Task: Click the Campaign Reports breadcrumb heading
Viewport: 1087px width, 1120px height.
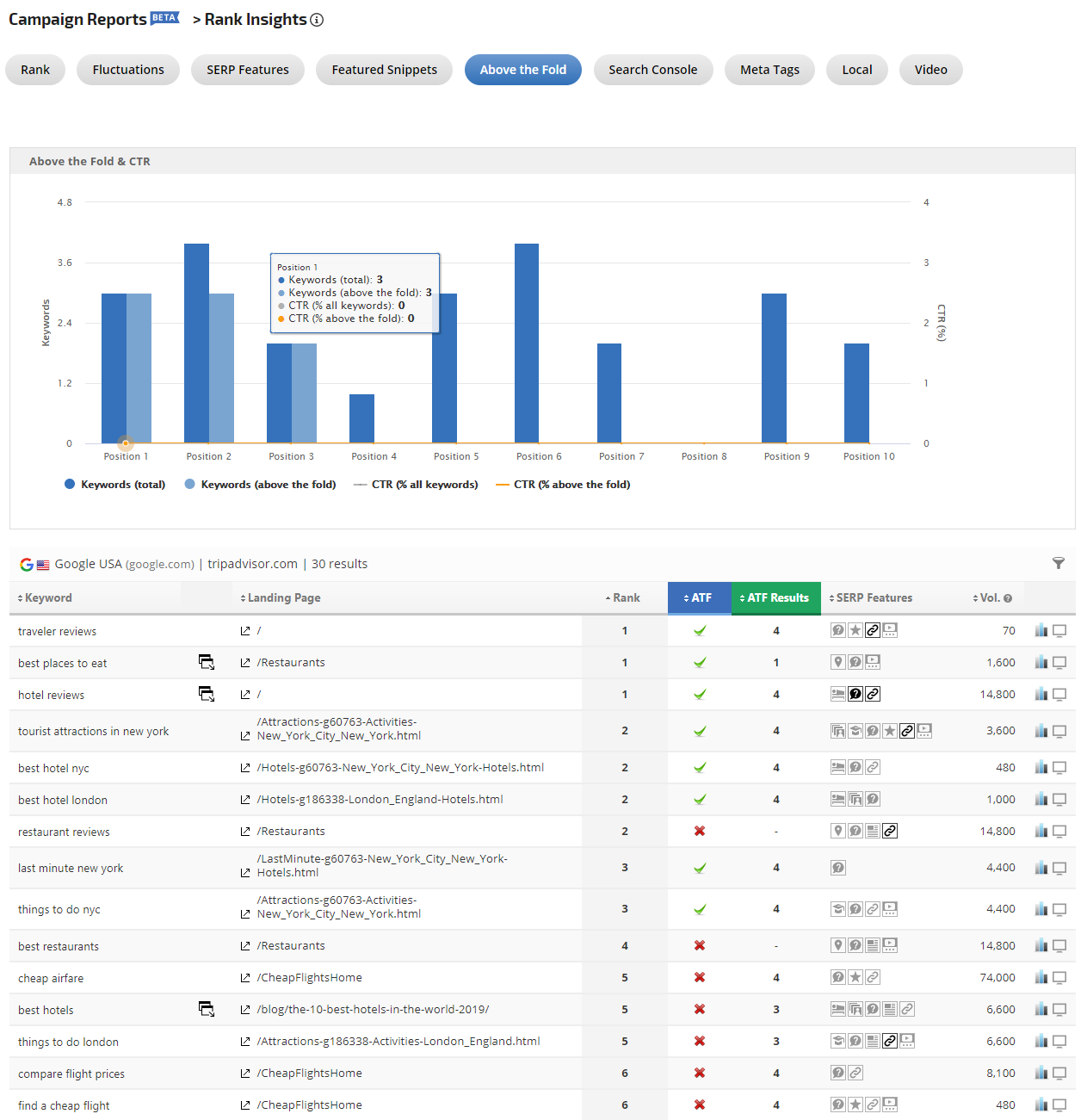Action: tap(77, 20)
